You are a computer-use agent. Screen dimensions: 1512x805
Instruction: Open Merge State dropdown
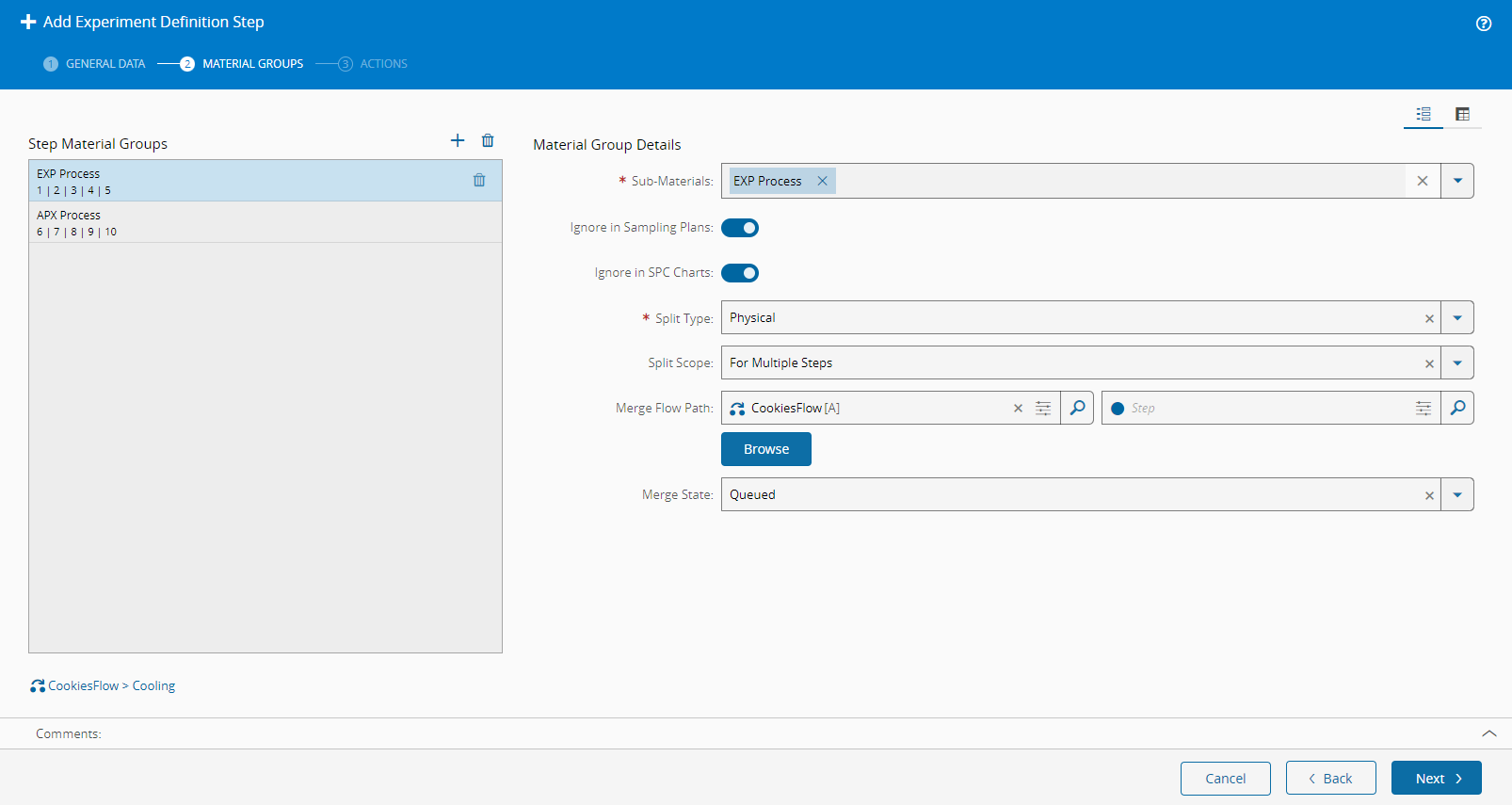[1457, 495]
